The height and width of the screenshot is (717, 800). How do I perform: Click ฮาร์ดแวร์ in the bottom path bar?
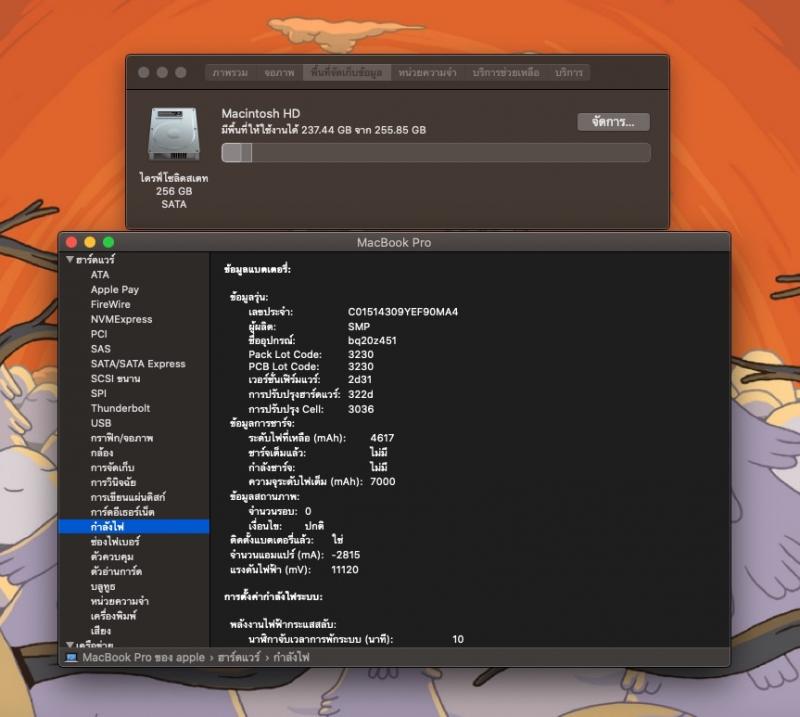click(x=239, y=657)
